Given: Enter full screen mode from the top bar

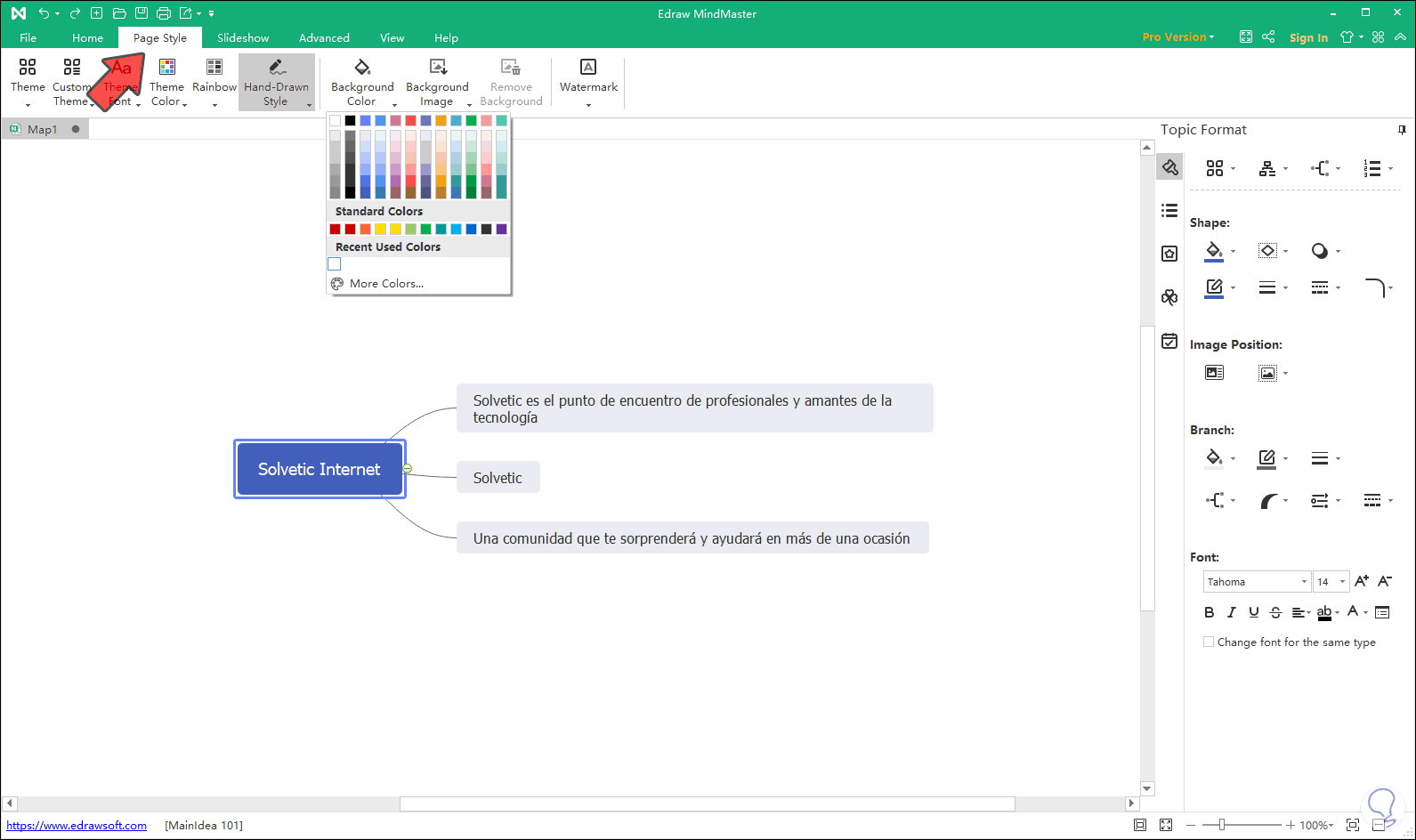Looking at the screenshot, I should 1246,37.
